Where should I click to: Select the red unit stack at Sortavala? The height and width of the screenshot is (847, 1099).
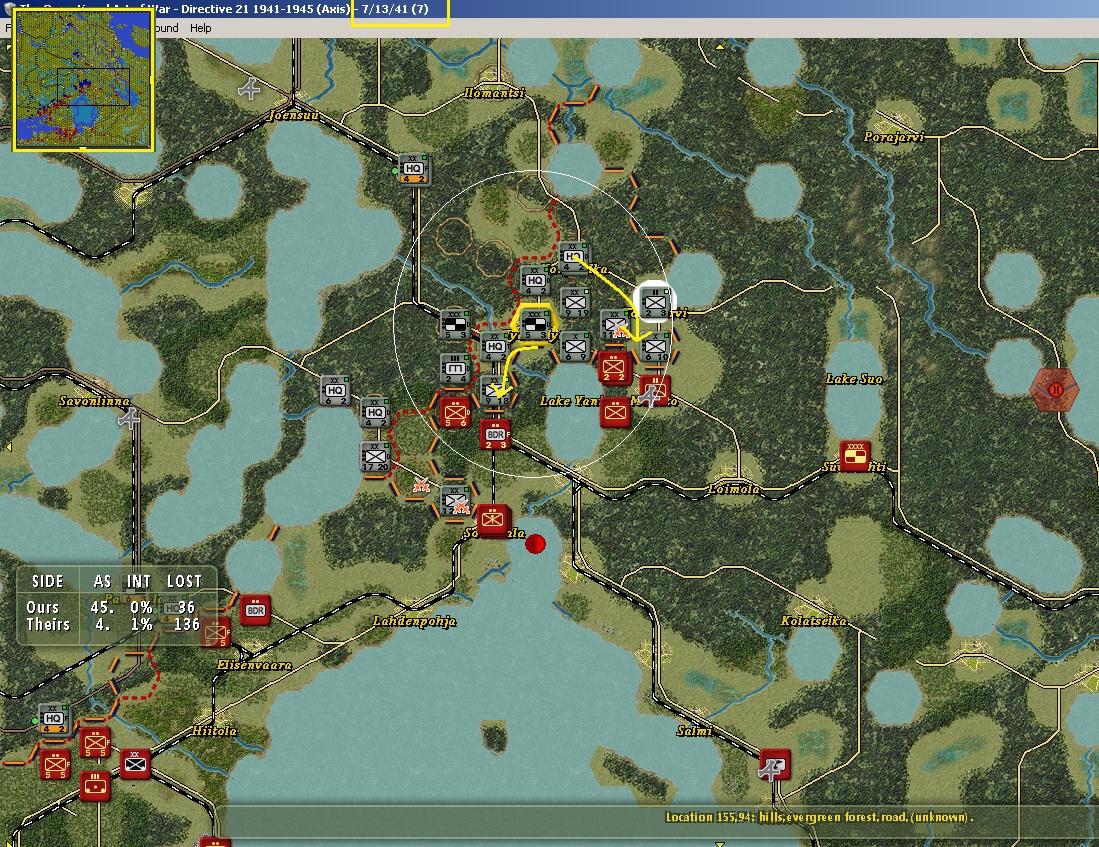pos(493,520)
